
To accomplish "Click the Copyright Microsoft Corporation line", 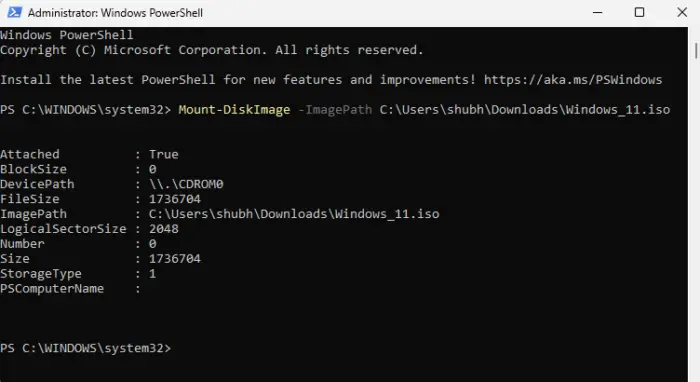I will click(x=212, y=50).
